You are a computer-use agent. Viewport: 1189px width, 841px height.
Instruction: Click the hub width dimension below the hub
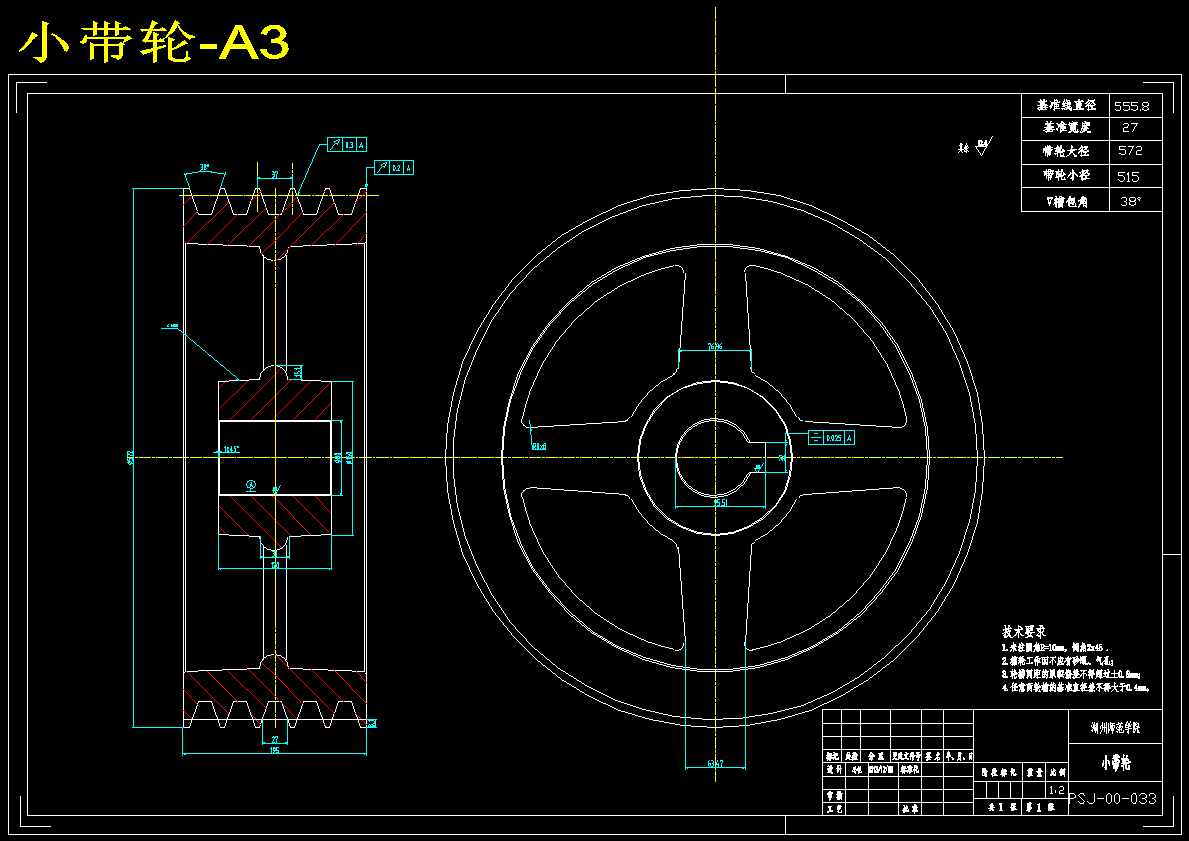point(275,564)
